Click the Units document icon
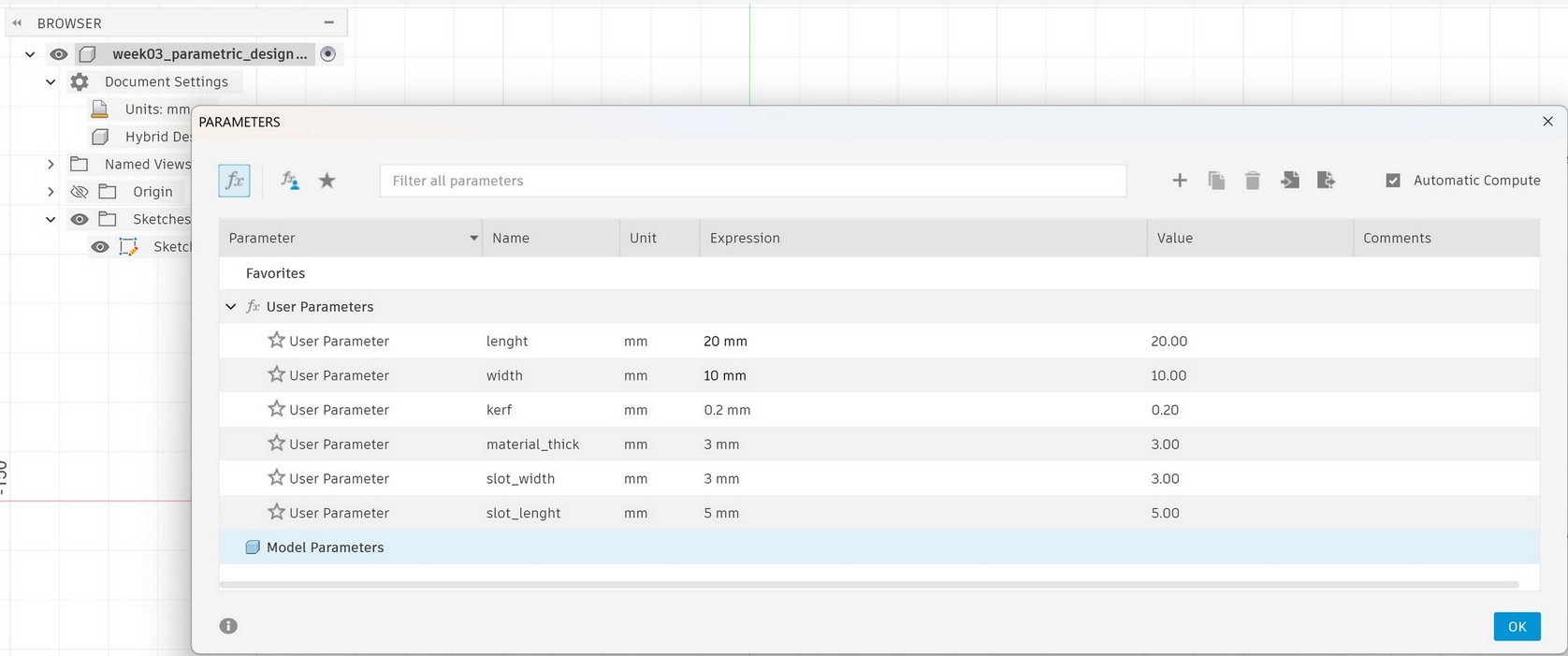 tap(99, 109)
